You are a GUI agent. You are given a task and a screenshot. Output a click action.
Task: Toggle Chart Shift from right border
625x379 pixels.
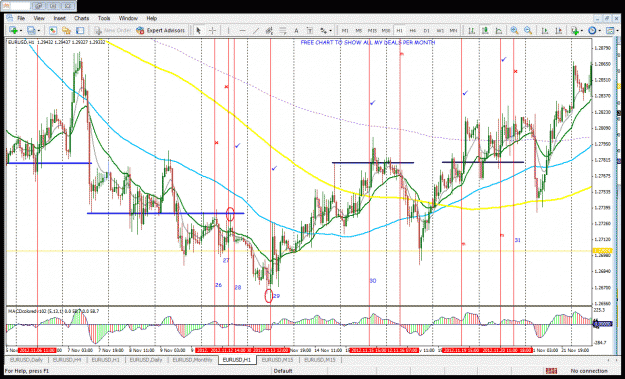pos(558,30)
